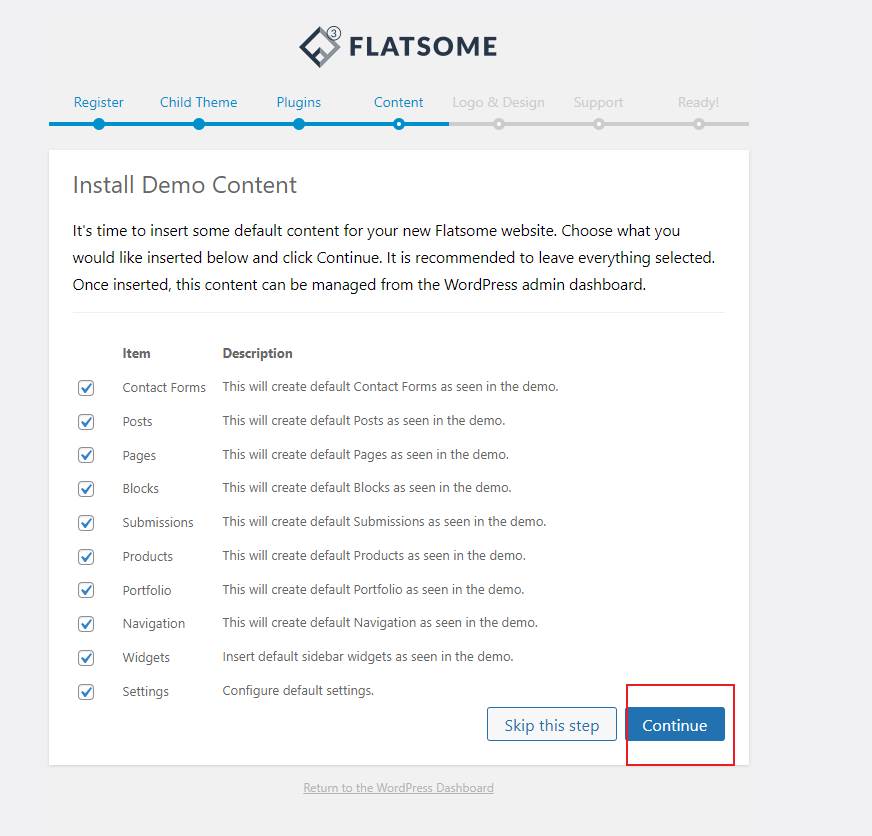
Task: Click the Blocks item label
Action: 141,488
